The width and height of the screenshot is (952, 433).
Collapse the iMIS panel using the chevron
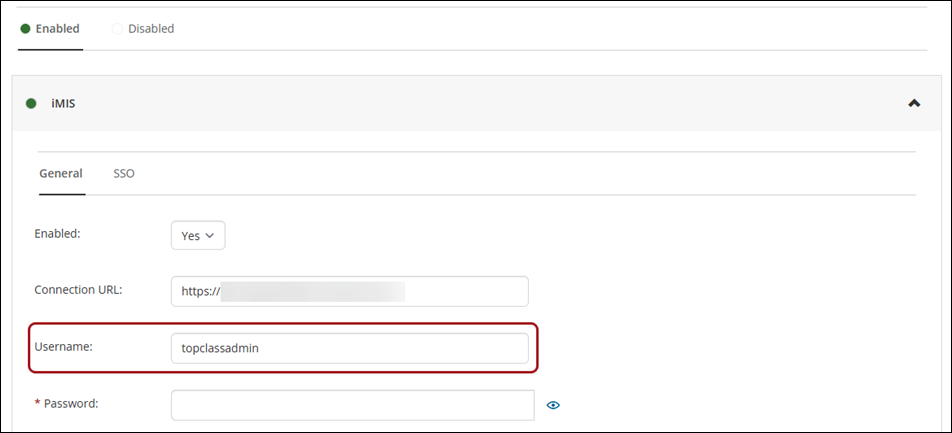(x=914, y=102)
